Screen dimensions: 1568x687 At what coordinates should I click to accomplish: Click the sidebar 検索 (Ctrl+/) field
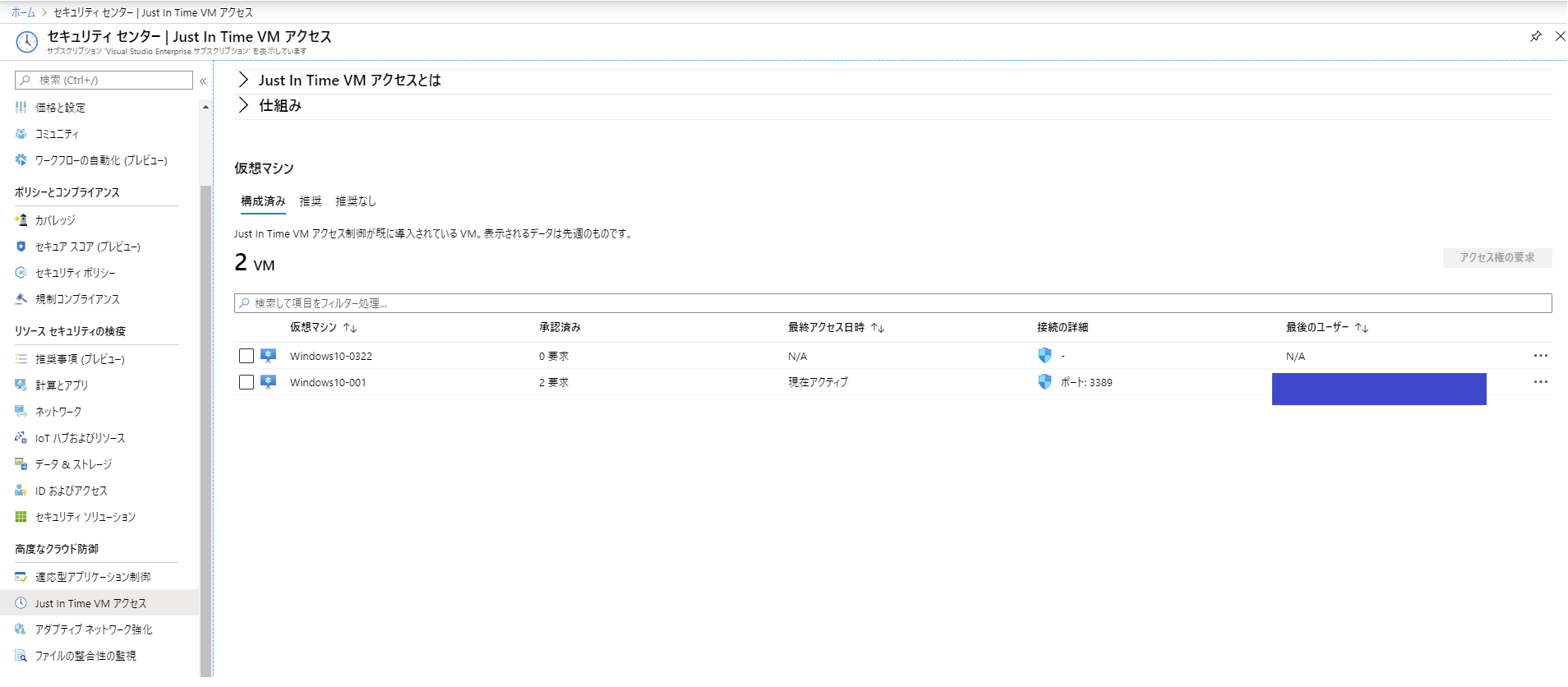click(x=104, y=80)
